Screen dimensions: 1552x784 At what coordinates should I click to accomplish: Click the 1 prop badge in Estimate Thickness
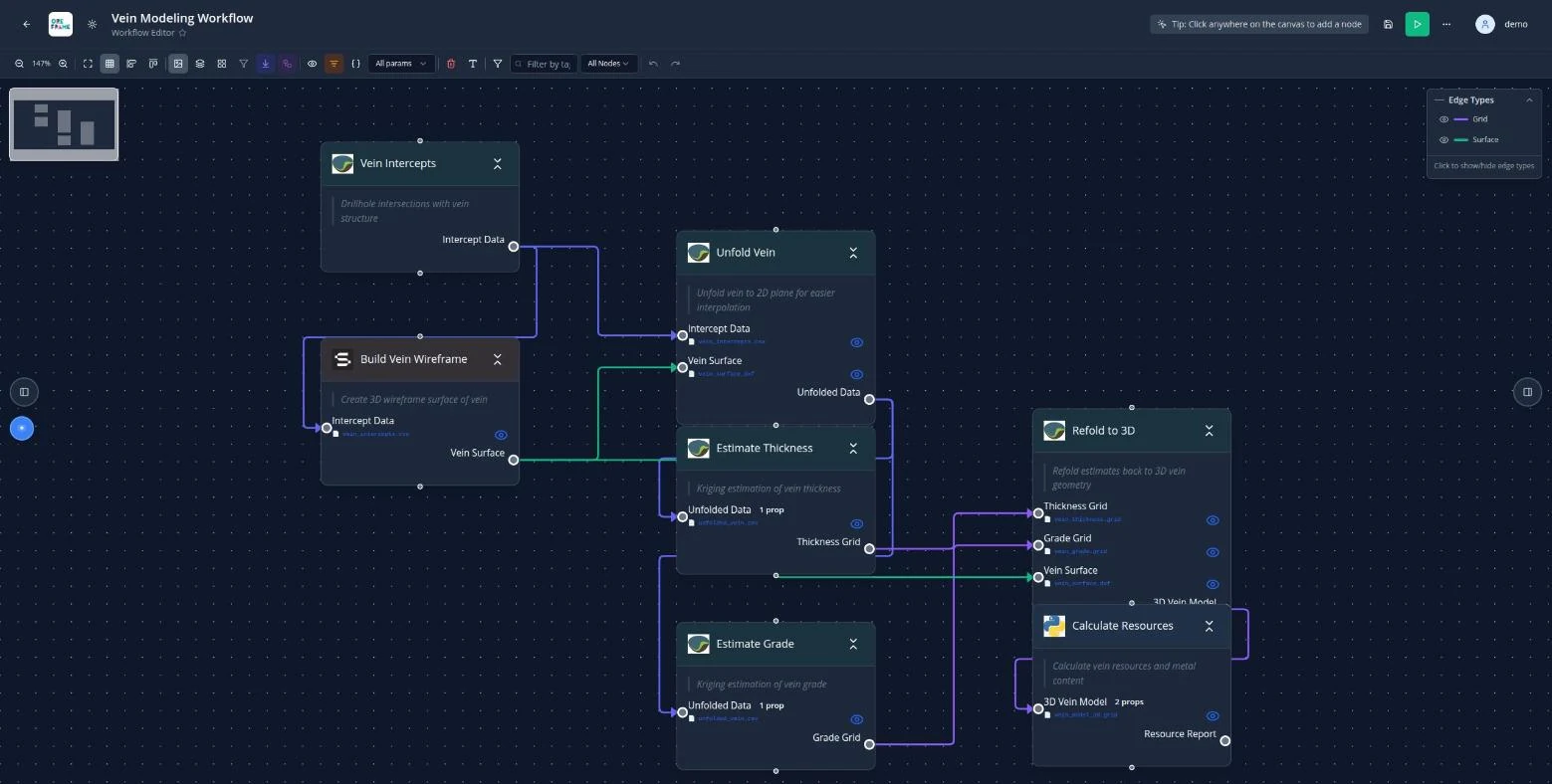pos(772,510)
